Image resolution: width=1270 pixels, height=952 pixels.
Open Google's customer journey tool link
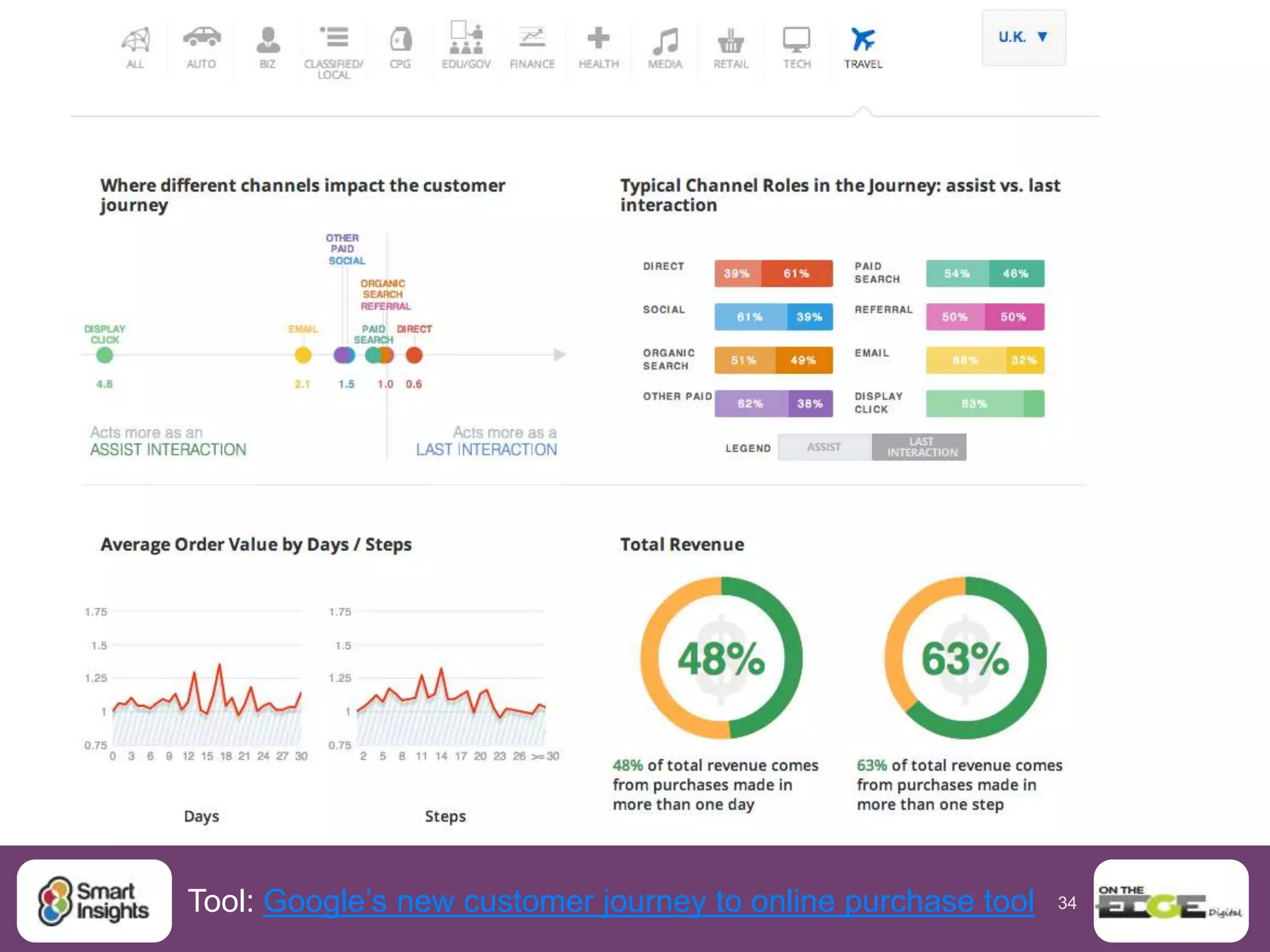tap(648, 901)
